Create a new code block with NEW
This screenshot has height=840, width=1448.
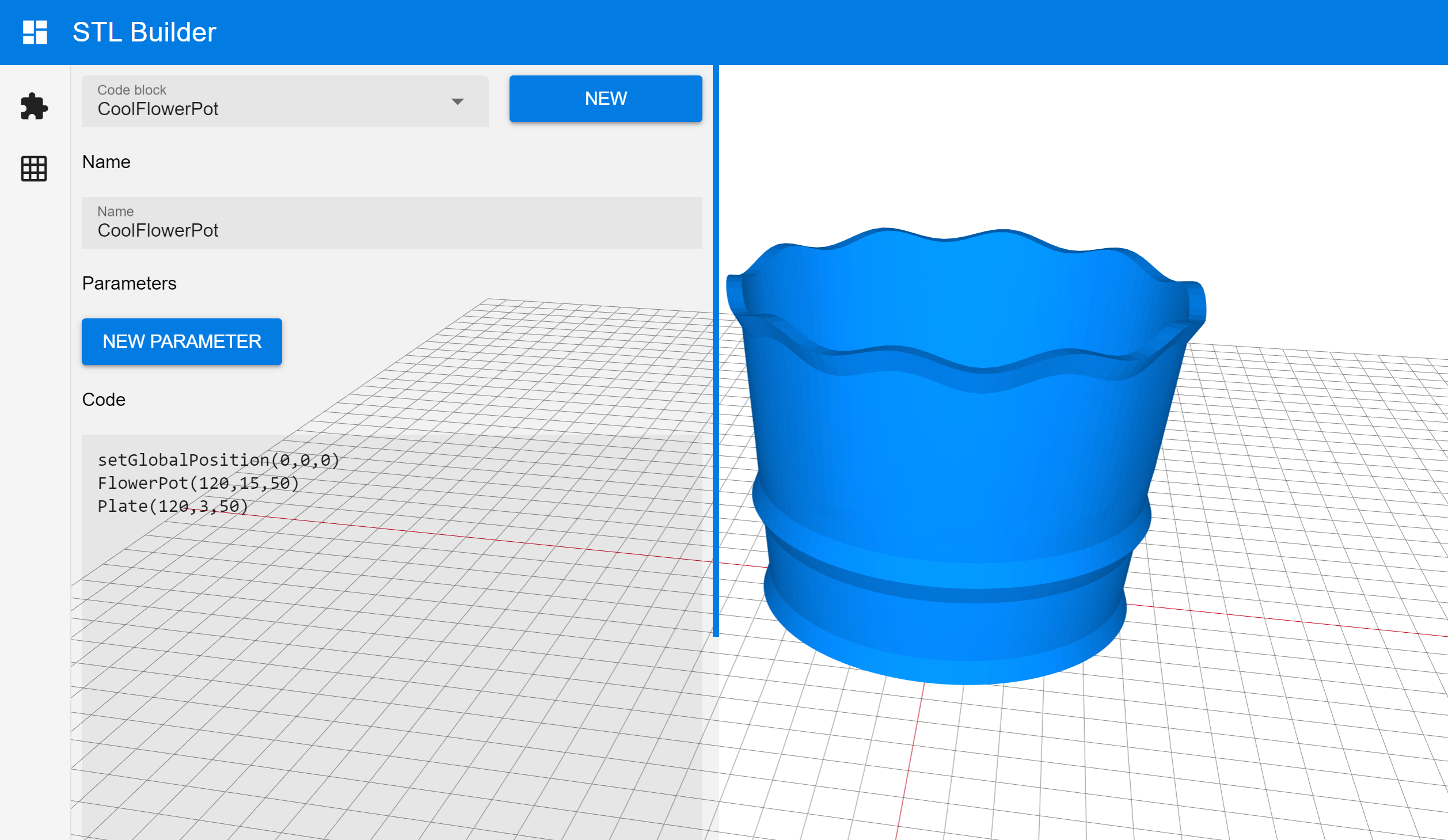606,98
